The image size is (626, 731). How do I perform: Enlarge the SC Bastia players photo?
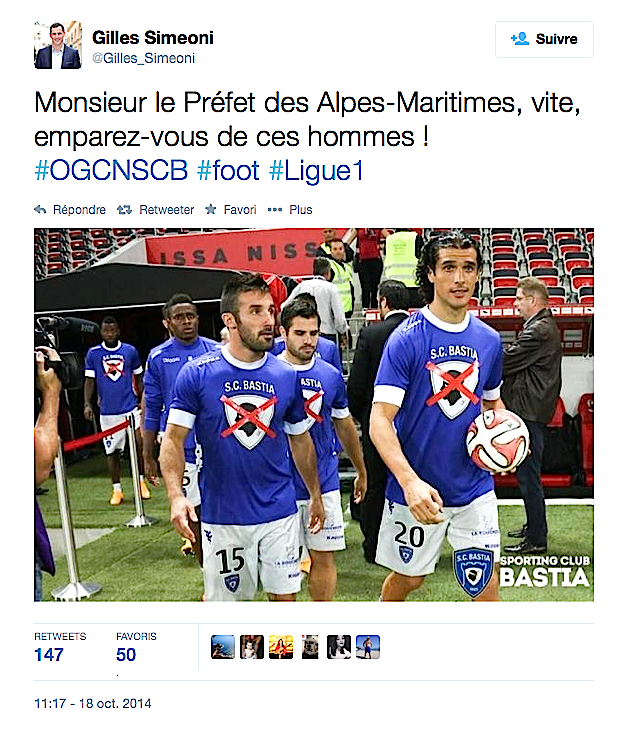tap(313, 414)
